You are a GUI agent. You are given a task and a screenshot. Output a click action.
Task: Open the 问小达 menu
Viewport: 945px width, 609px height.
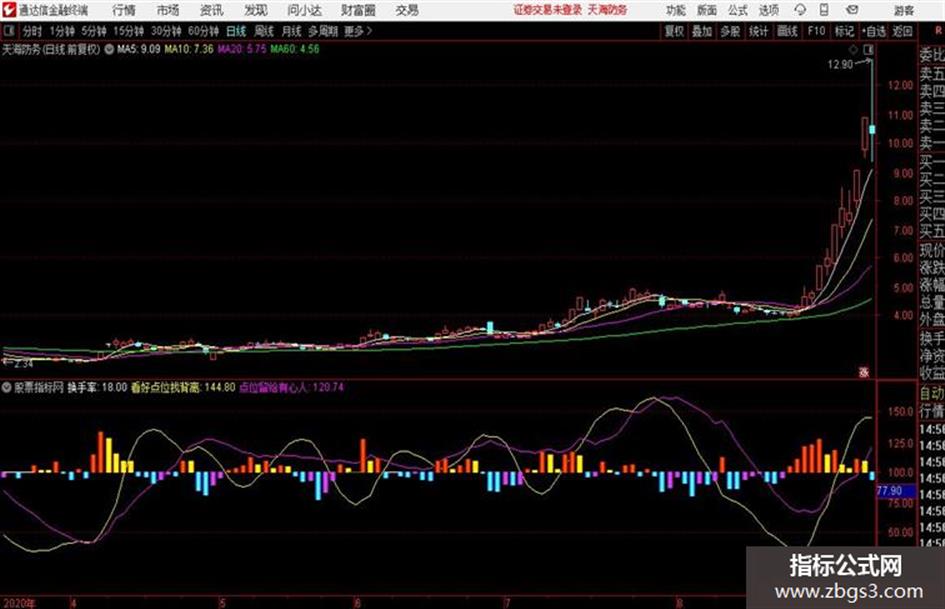pos(304,10)
